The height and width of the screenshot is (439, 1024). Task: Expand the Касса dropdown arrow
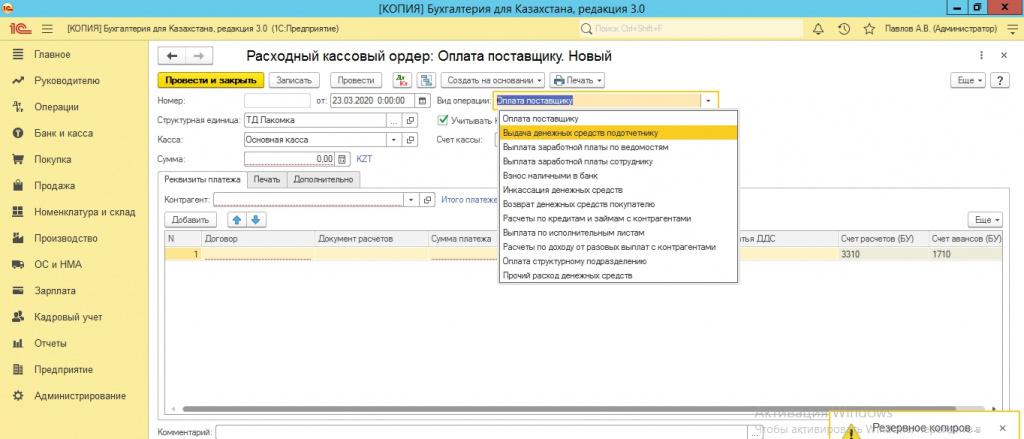click(x=393, y=139)
